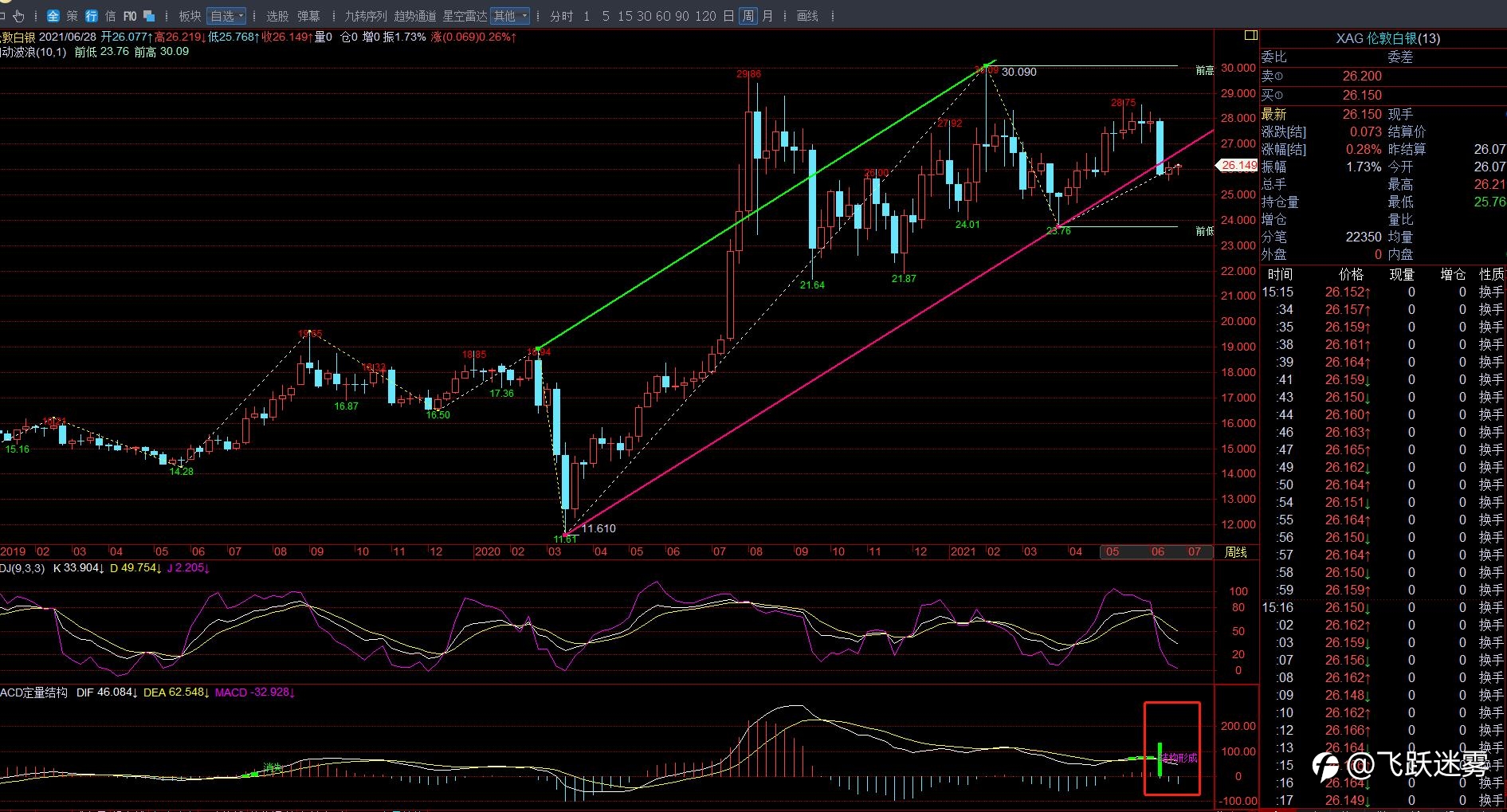Viewport: 1507px width, 812px height.
Task: Toggle the side panel square icon
Action: coord(1250,35)
